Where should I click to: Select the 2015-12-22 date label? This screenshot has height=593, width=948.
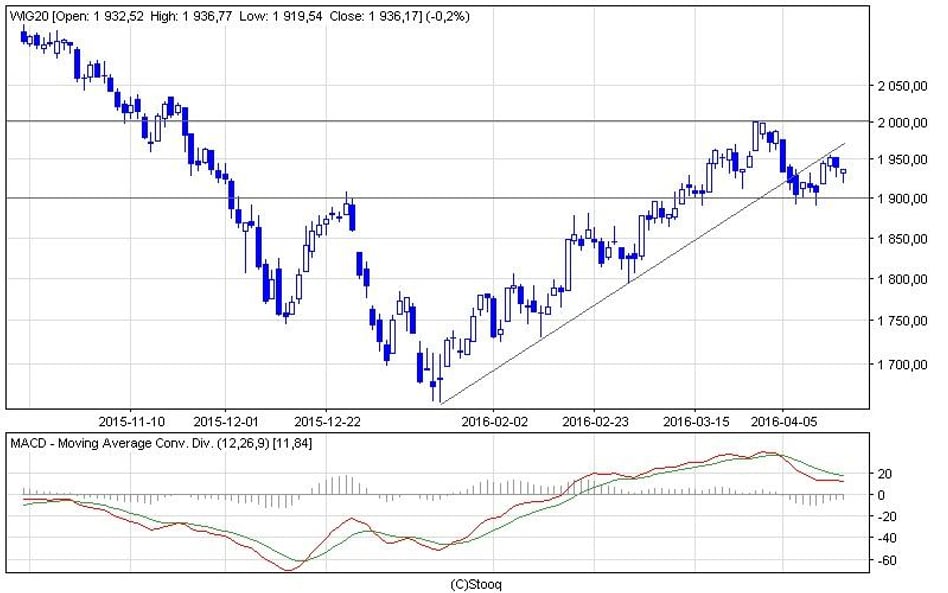click(x=329, y=420)
